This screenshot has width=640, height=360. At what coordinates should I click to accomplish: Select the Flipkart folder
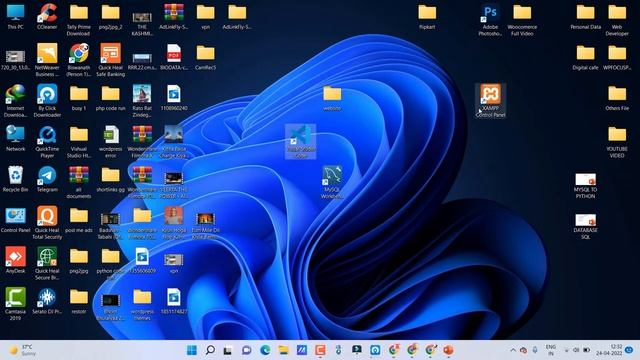[x=427, y=17]
